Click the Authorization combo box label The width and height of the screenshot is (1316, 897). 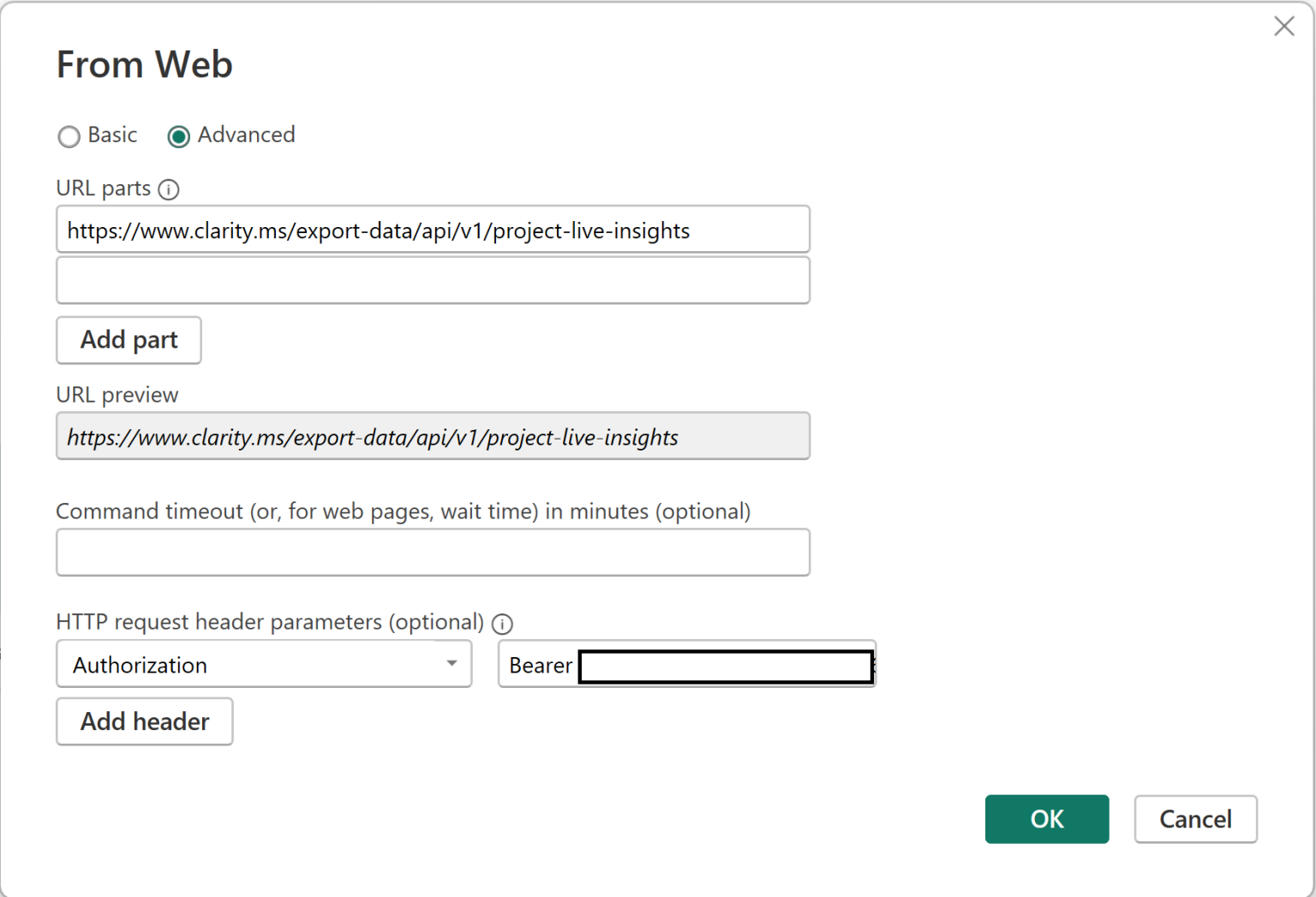coord(140,664)
